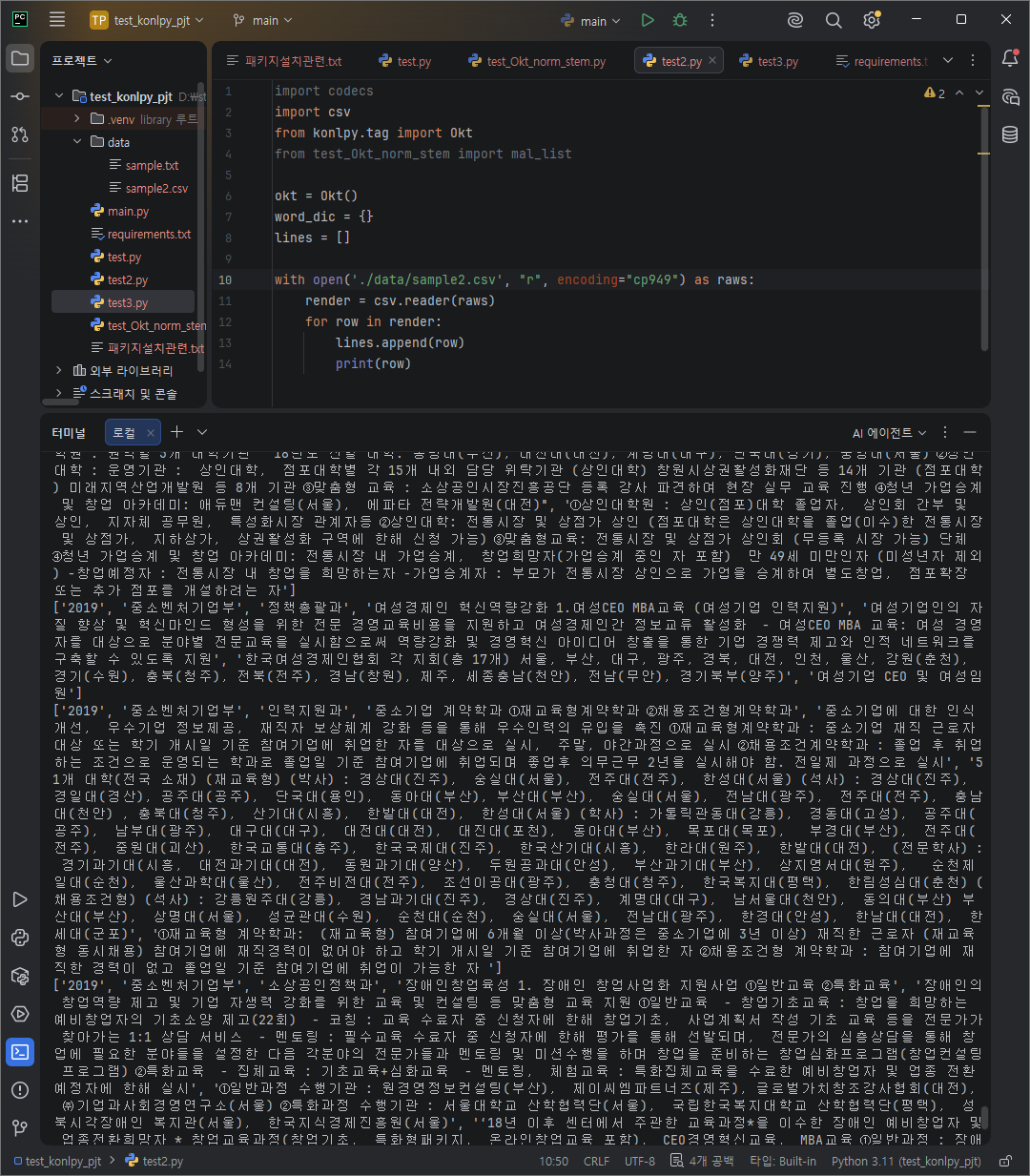
Task: Go to previous highlighted problem
Action: click(x=959, y=93)
